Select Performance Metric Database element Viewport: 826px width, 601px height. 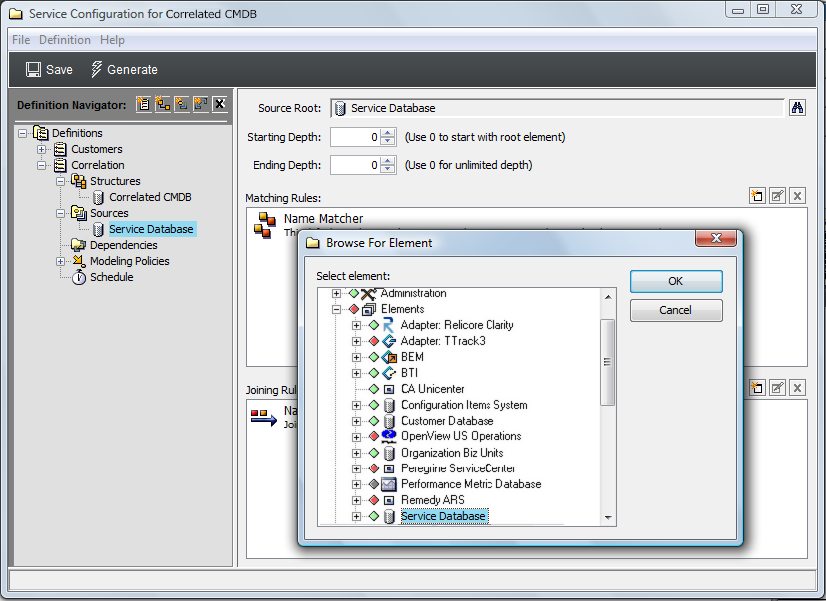[471, 484]
